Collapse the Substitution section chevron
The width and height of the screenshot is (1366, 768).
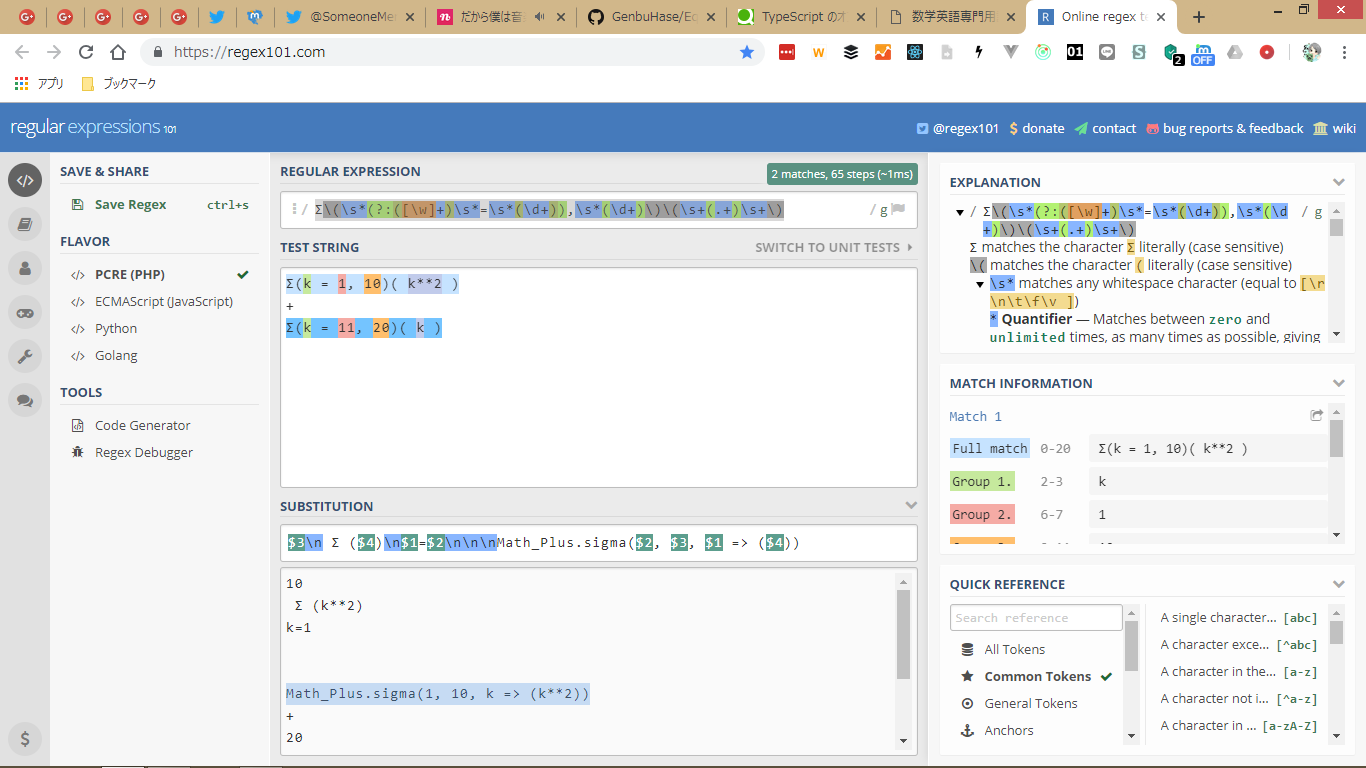(910, 506)
